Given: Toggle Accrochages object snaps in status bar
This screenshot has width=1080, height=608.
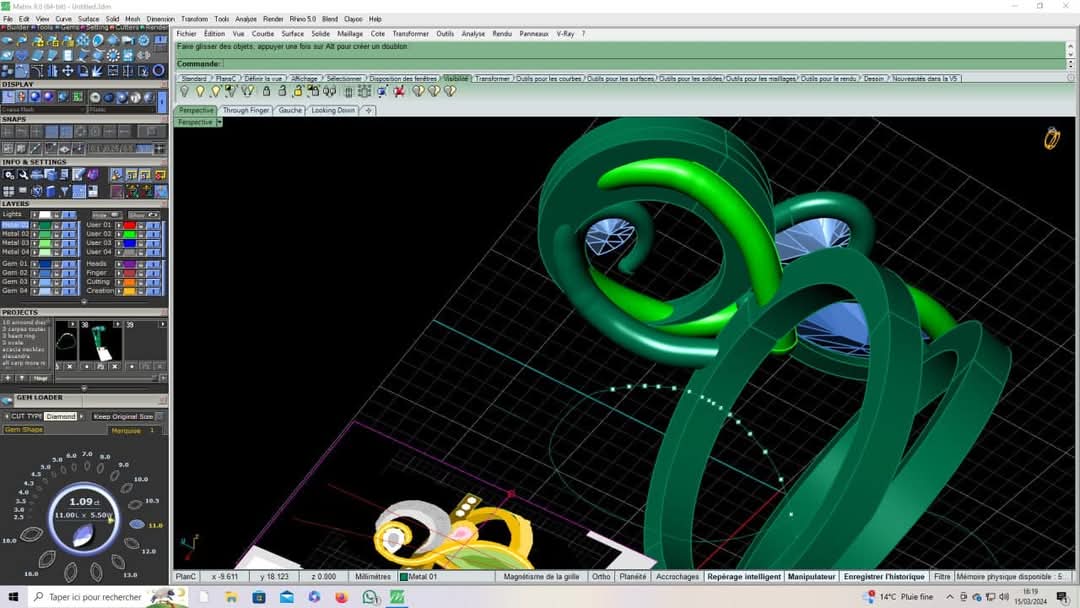Looking at the screenshot, I should [677, 577].
